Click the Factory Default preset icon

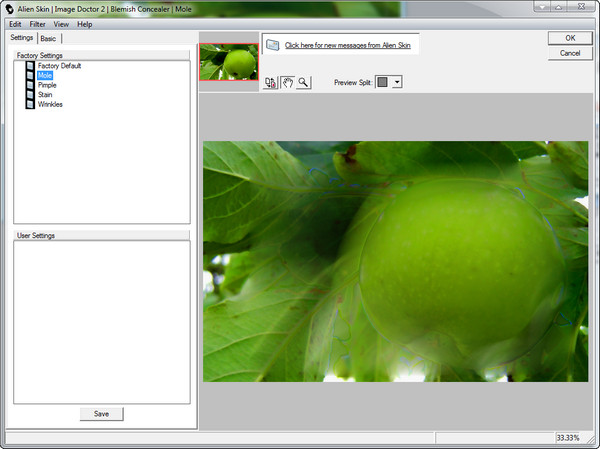click(x=31, y=66)
